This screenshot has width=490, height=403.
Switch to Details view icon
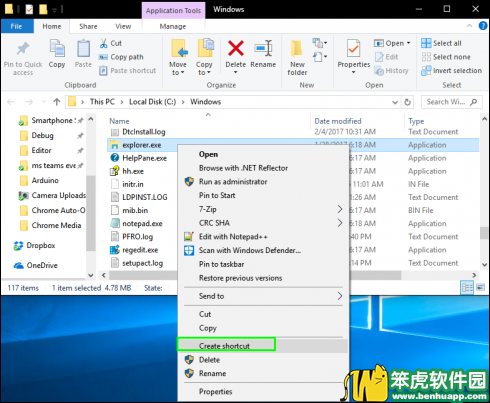tap(467, 287)
